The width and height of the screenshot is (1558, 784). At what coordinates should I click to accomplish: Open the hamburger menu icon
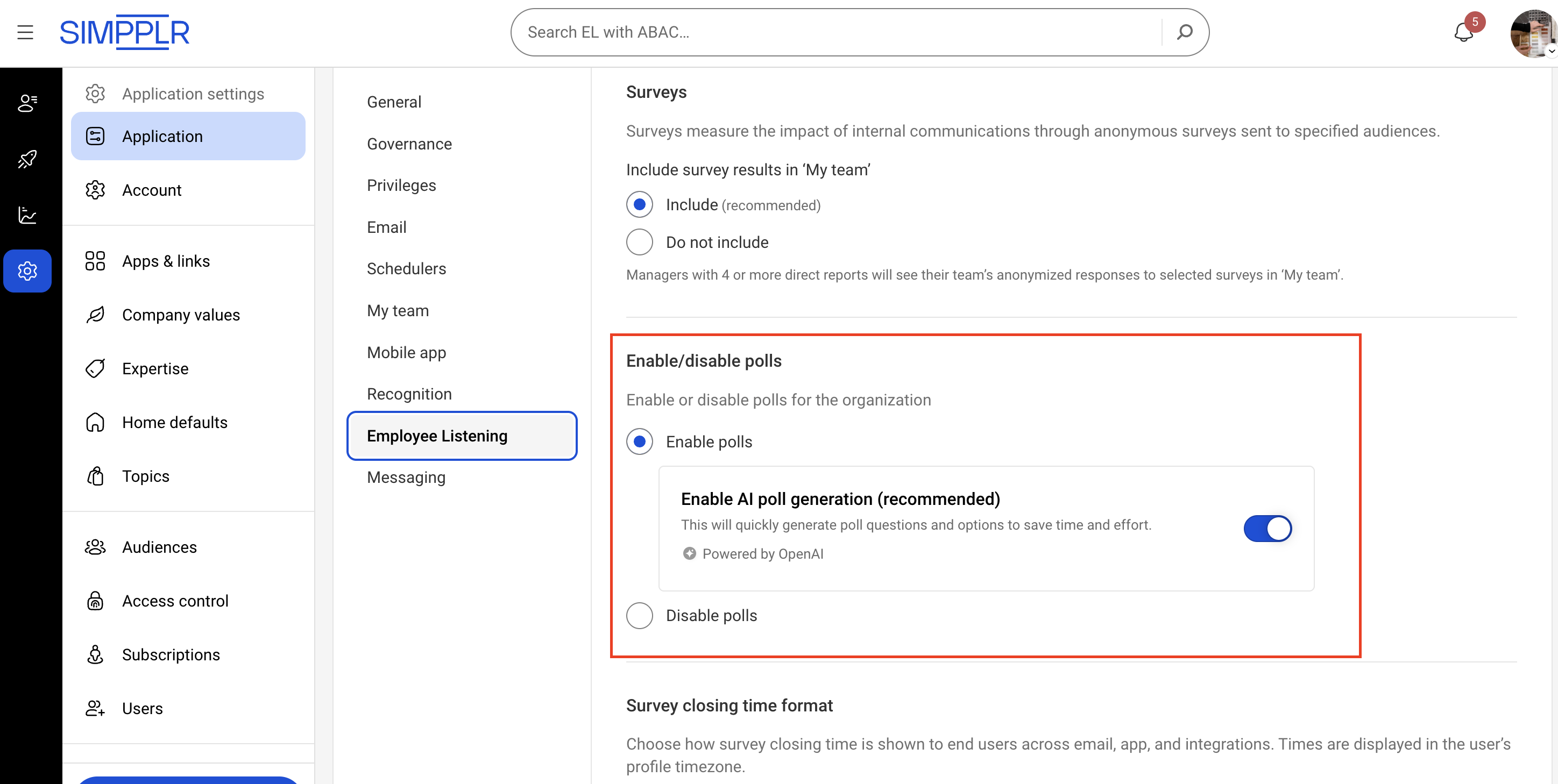coord(25,32)
